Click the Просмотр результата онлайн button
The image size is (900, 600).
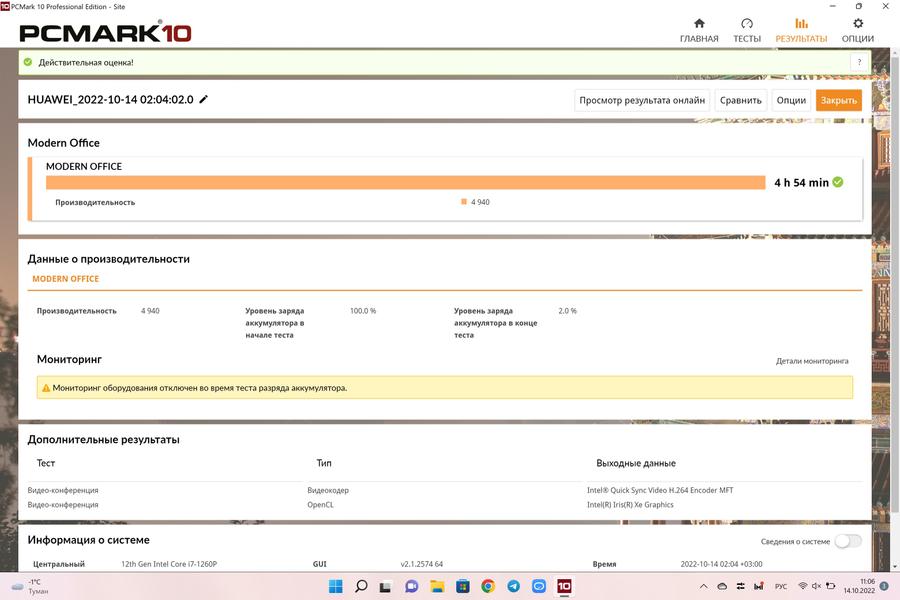click(642, 100)
